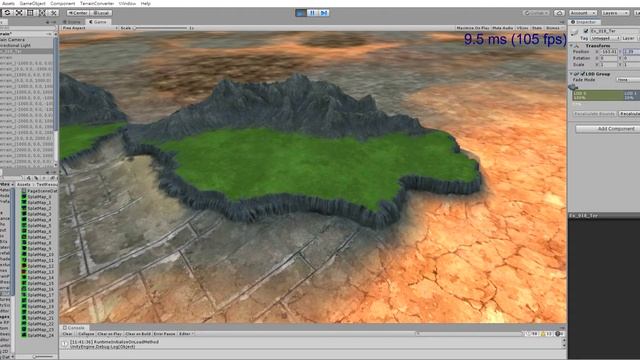The image size is (640, 360).
Task: Toggle Clear on Play in console
Action: [109, 334]
